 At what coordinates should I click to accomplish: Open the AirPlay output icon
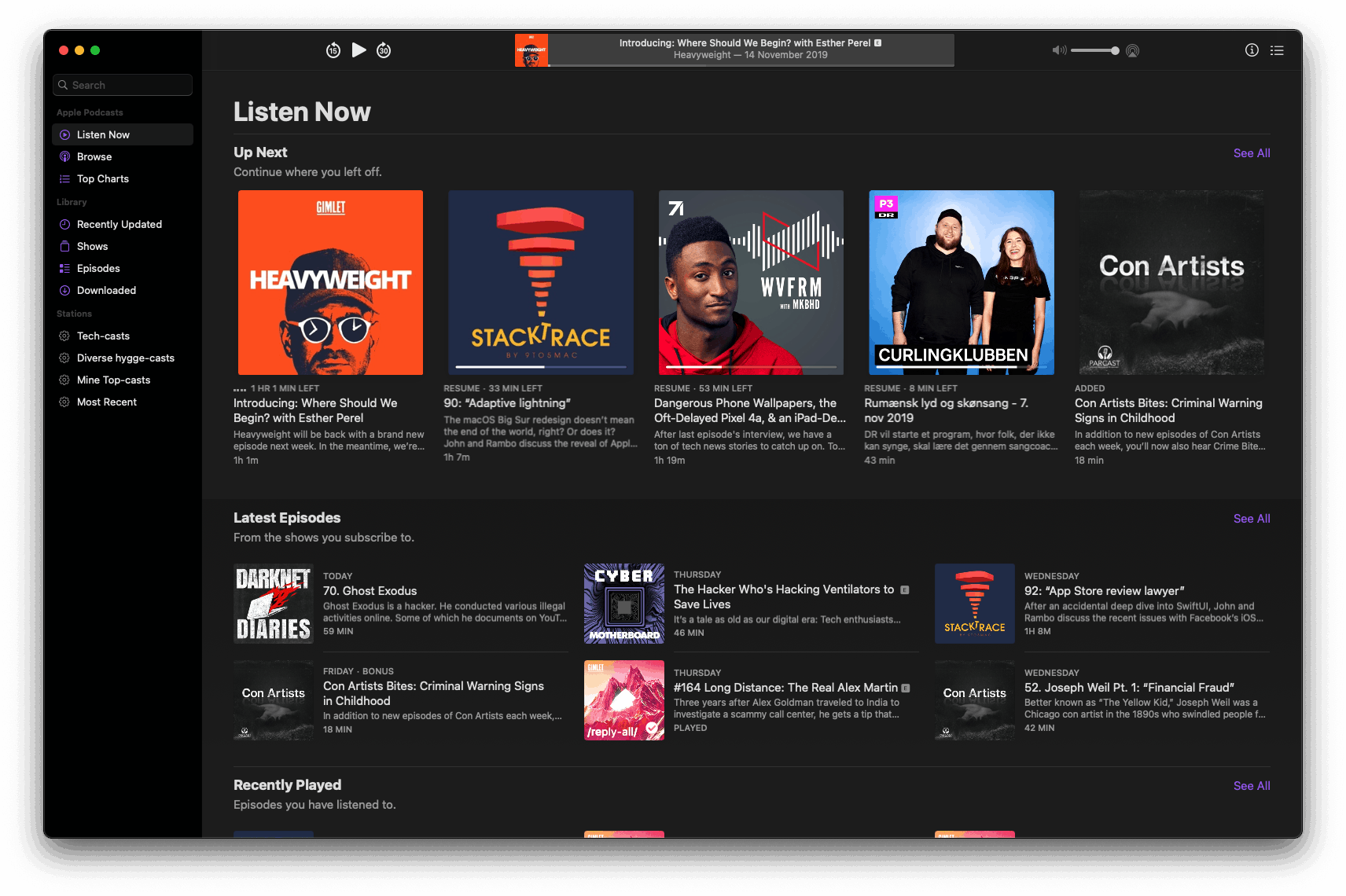click(x=1132, y=50)
